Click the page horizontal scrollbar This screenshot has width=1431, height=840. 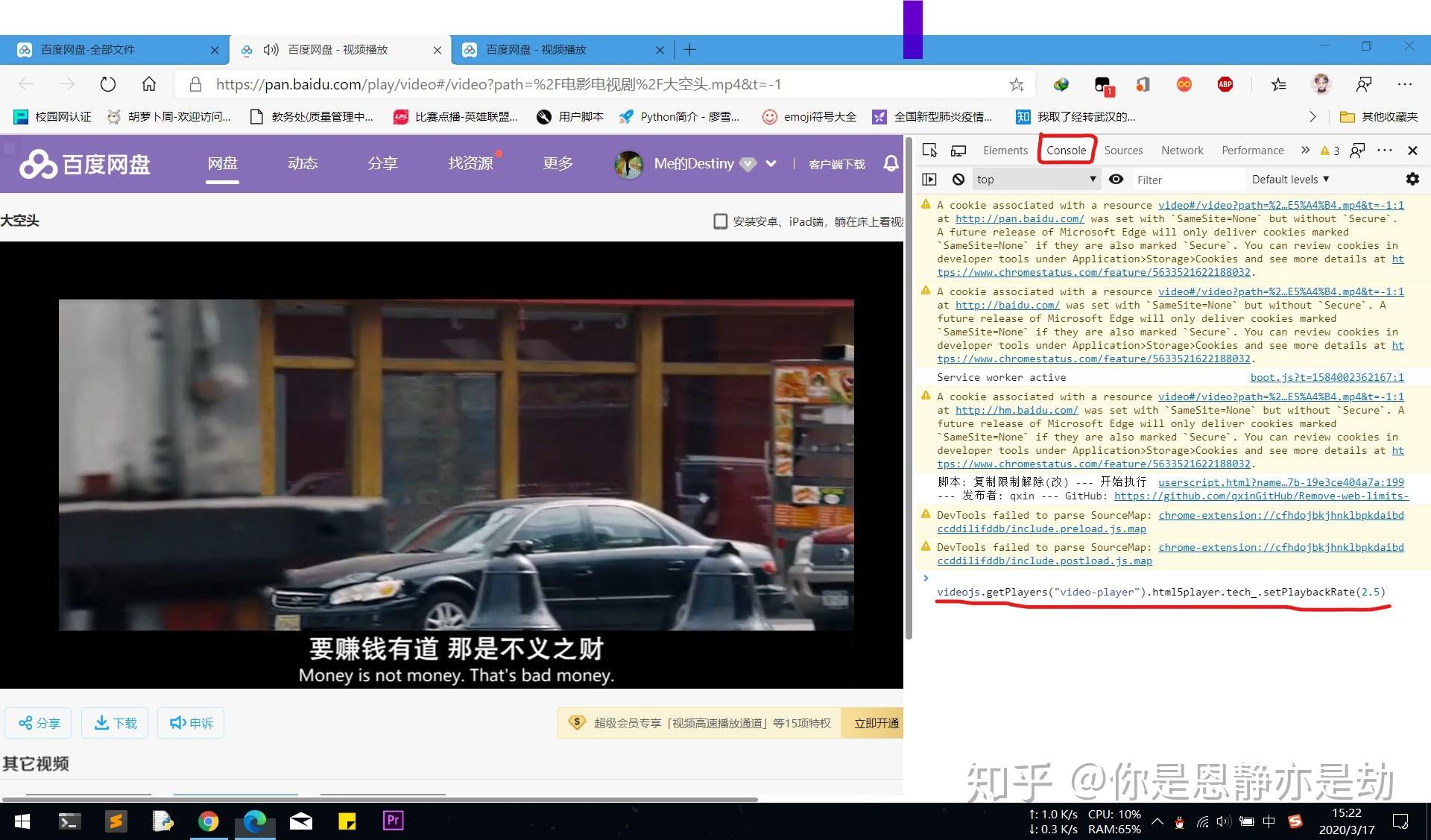[380, 799]
